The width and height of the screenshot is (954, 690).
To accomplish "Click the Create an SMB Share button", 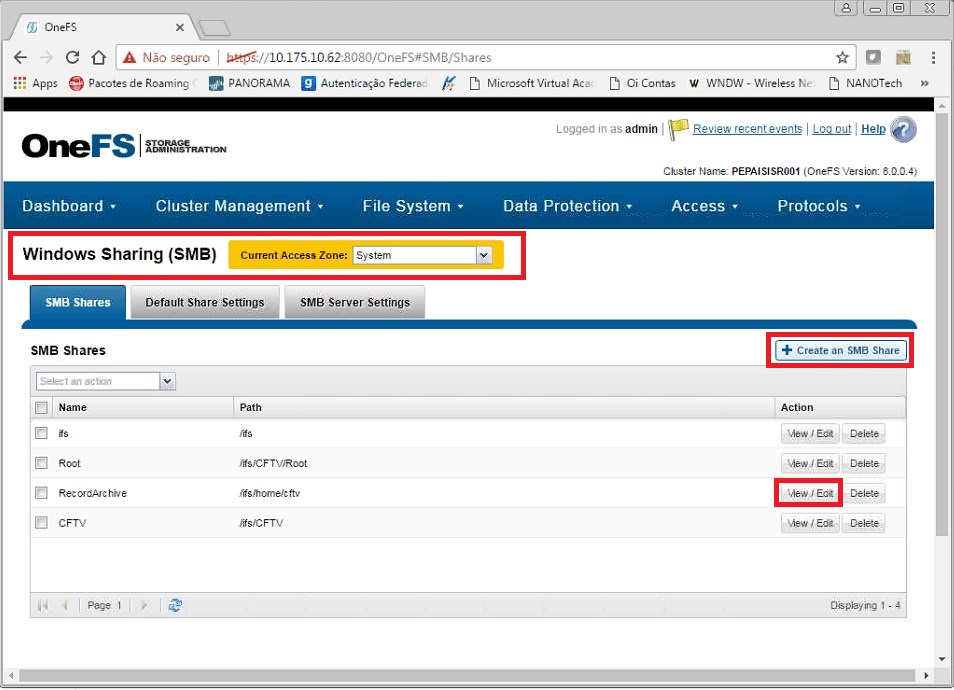I will tap(841, 350).
